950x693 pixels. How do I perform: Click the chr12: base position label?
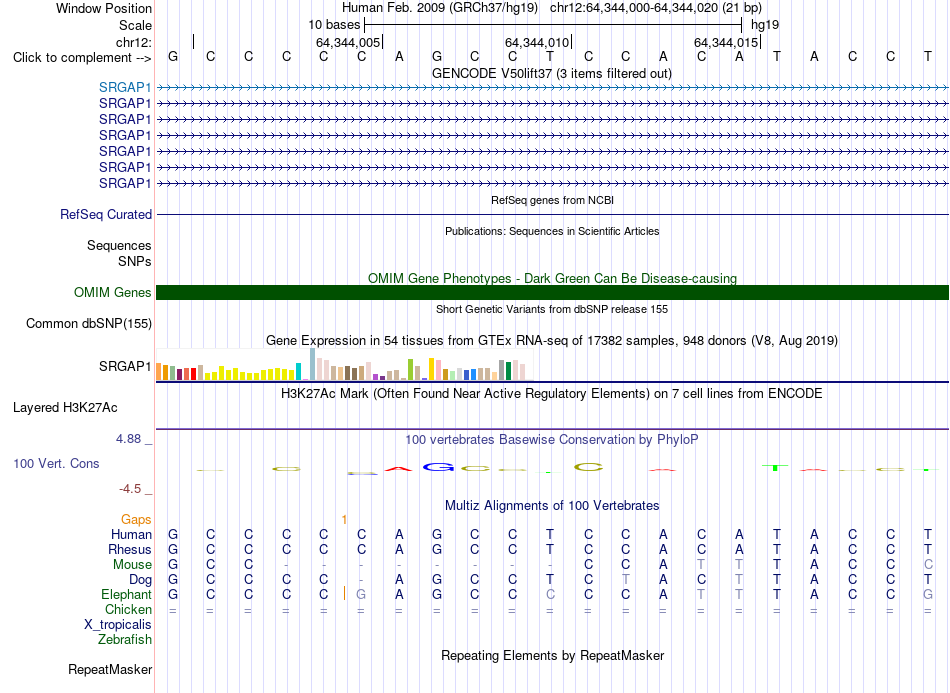point(134,42)
